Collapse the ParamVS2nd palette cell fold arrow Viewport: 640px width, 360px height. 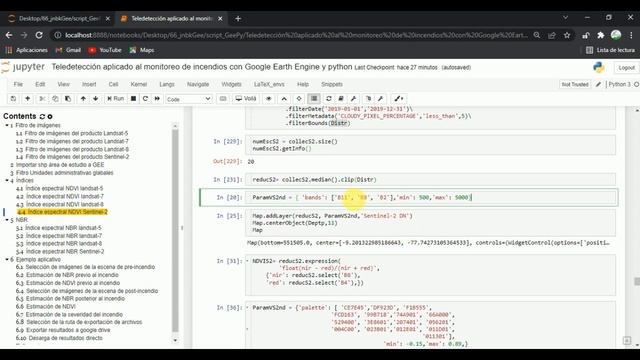[247, 308]
